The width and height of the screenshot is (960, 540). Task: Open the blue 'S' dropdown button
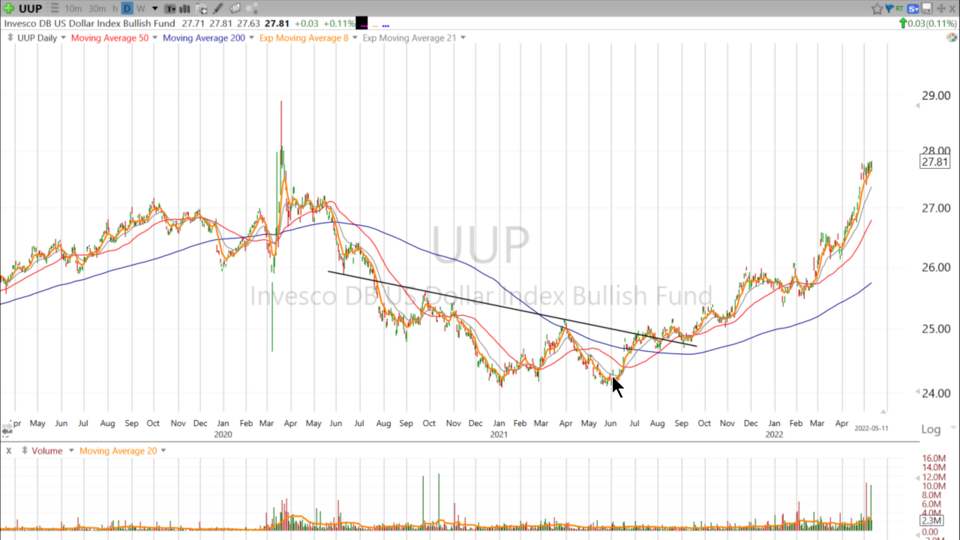(x=913, y=9)
